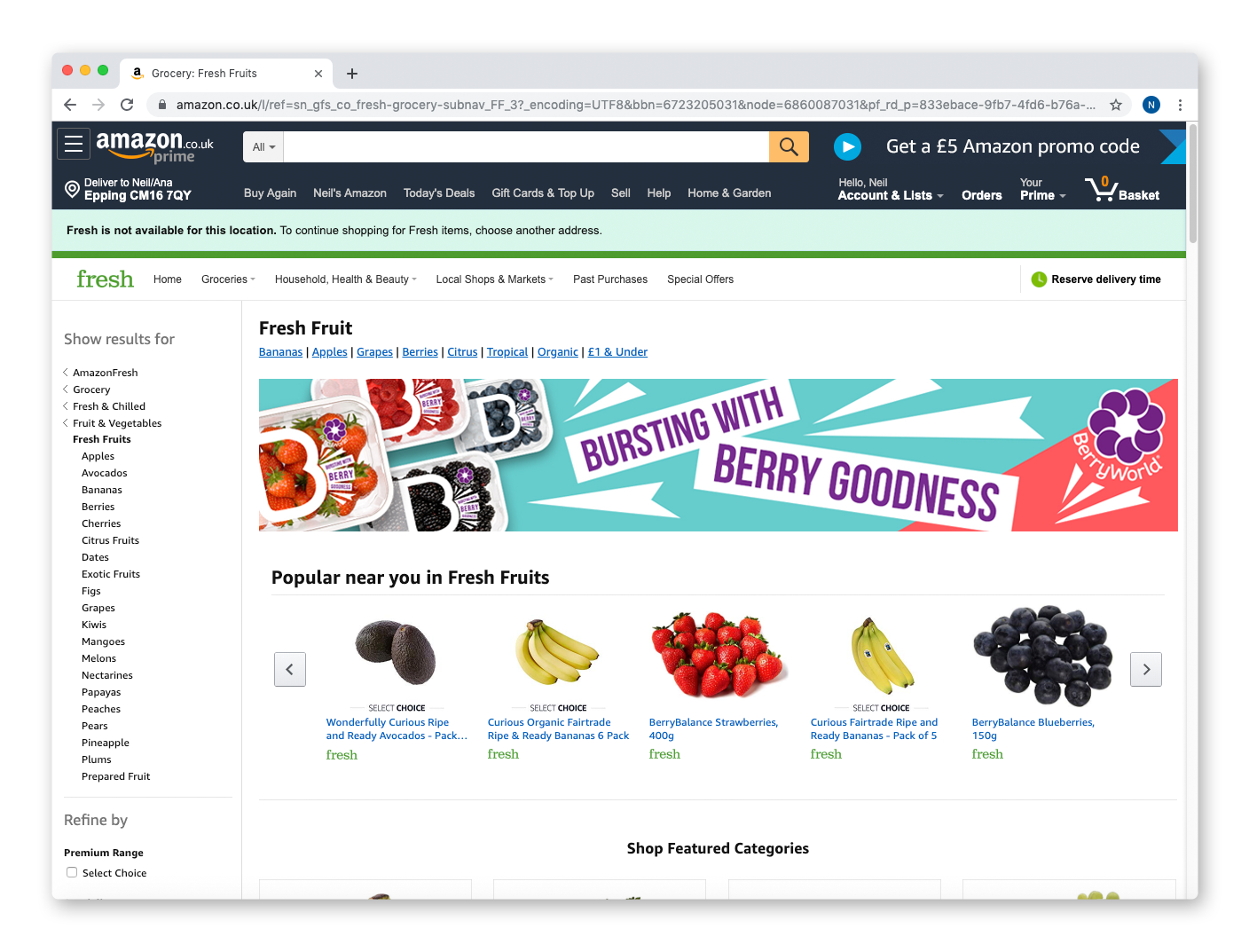
Task: Show next carousel items with right arrow
Action: [x=1146, y=669]
